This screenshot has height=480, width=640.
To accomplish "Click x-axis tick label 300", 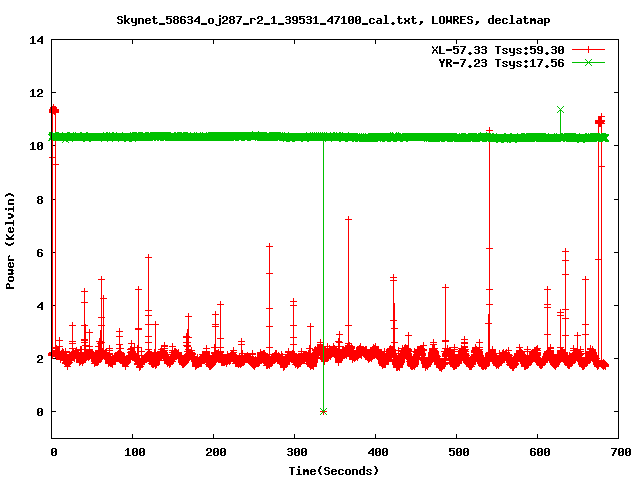I will [x=296, y=452].
